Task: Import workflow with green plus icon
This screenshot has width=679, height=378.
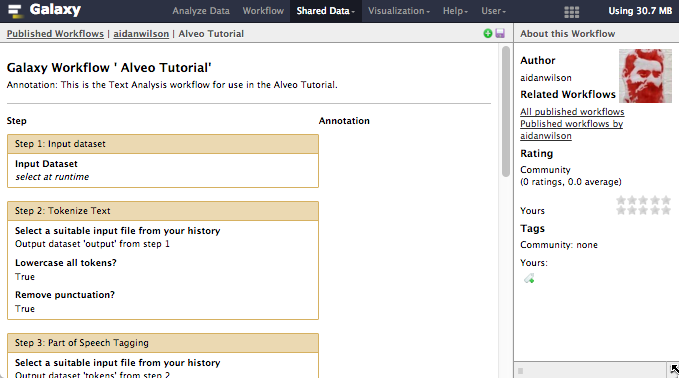Action: 488,33
